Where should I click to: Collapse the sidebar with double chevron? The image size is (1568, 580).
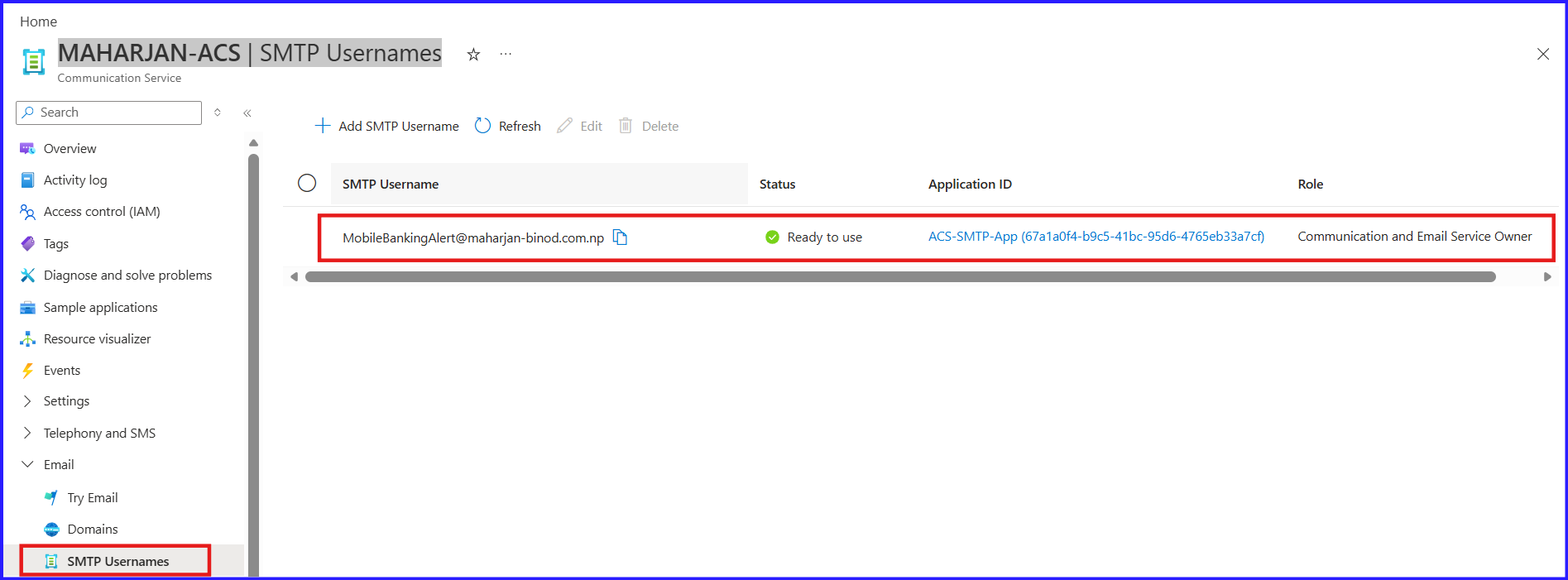(x=247, y=113)
